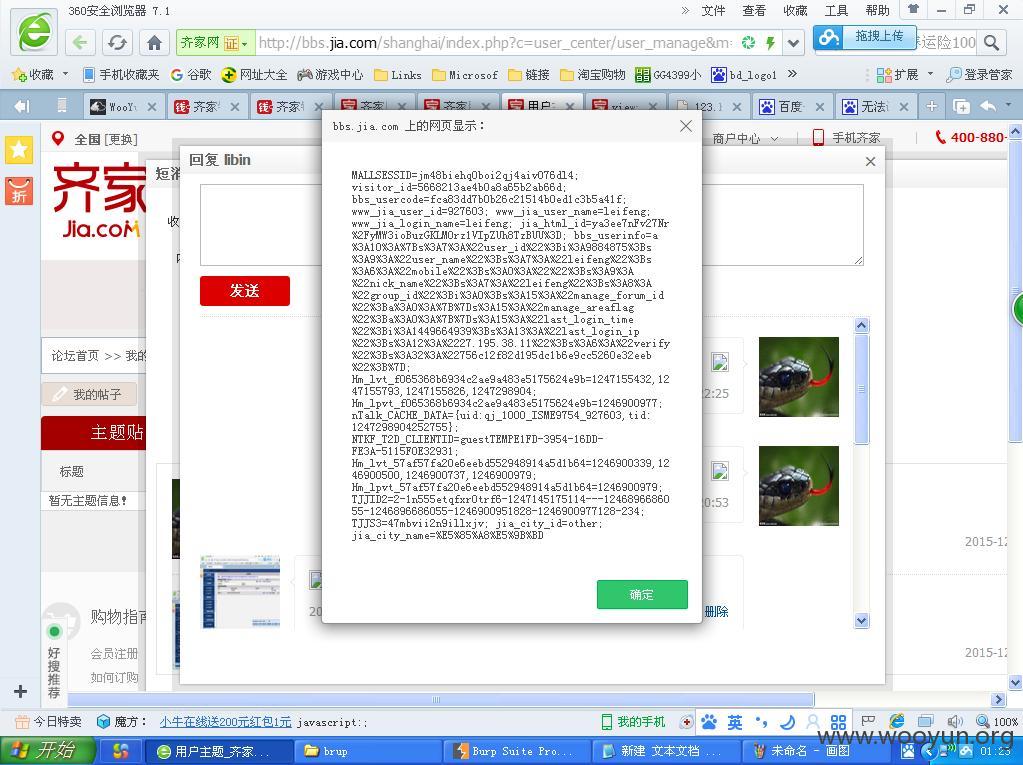Viewport: 1023px width, 765px height.
Task: Open the 文件 menu
Action: tap(713, 10)
